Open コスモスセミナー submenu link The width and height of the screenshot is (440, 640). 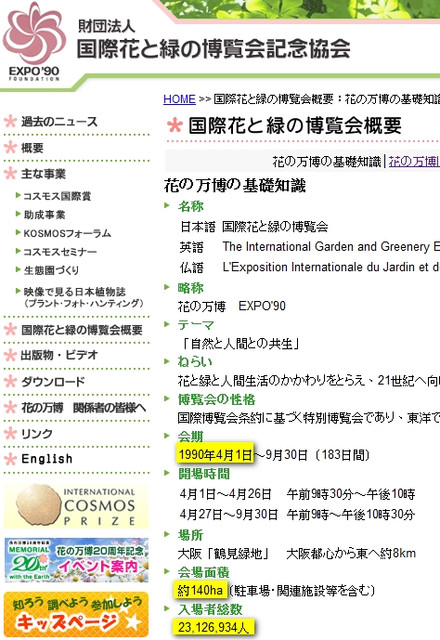pyautogui.click(x=60, y=251)
